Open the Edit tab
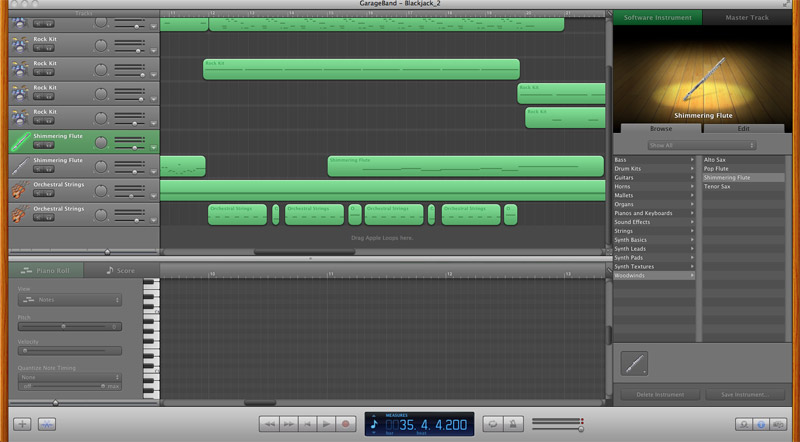 (x=743, y=129)
